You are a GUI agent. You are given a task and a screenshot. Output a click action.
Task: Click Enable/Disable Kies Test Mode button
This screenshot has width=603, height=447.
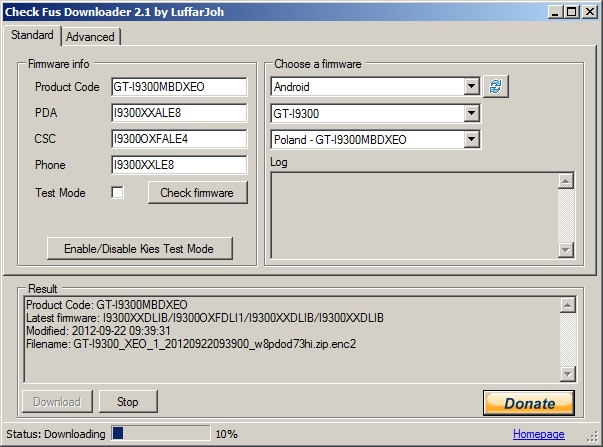pos(139,249)
